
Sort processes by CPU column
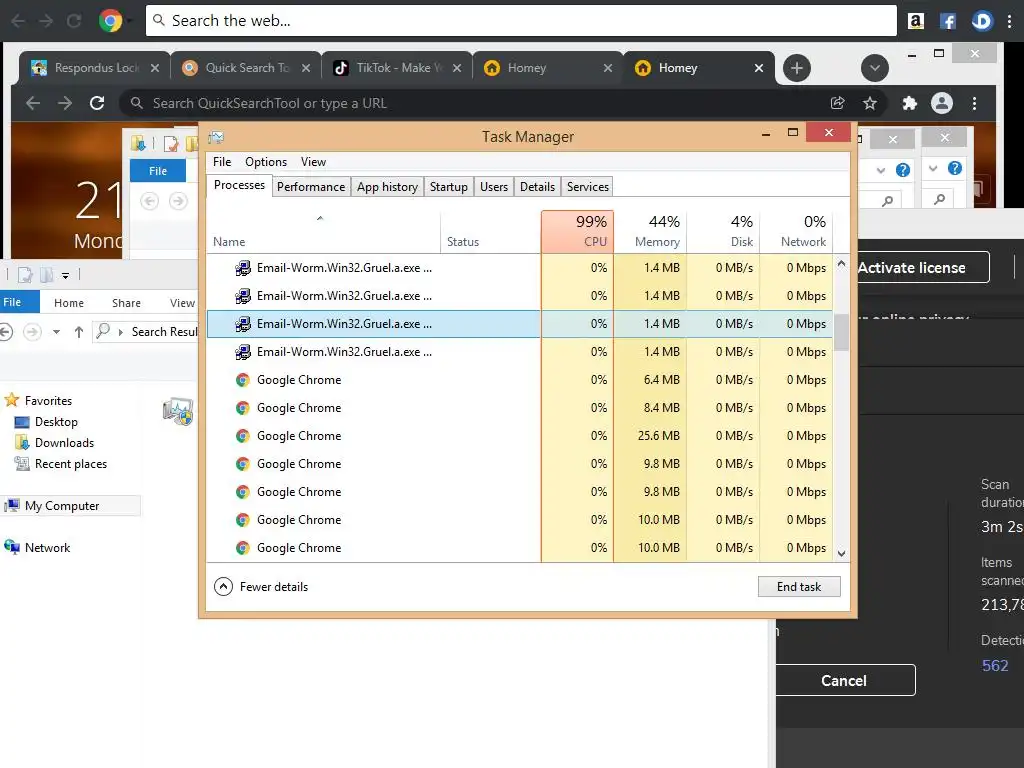click(x=577, y=232)
